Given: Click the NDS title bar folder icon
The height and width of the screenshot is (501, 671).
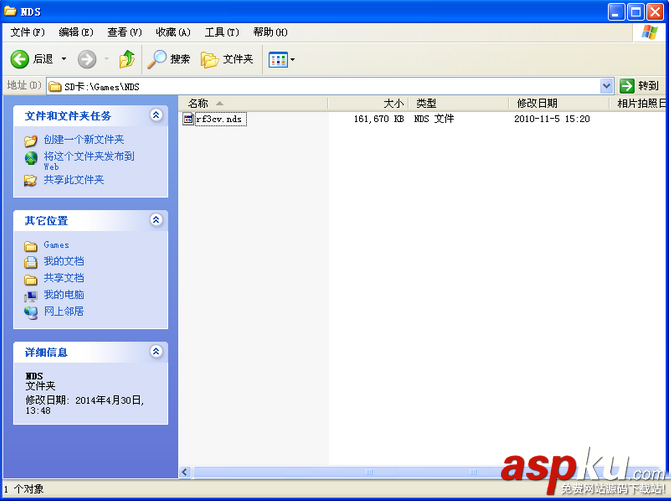Looking at the screenshot, I should click(x=10, y=11).
